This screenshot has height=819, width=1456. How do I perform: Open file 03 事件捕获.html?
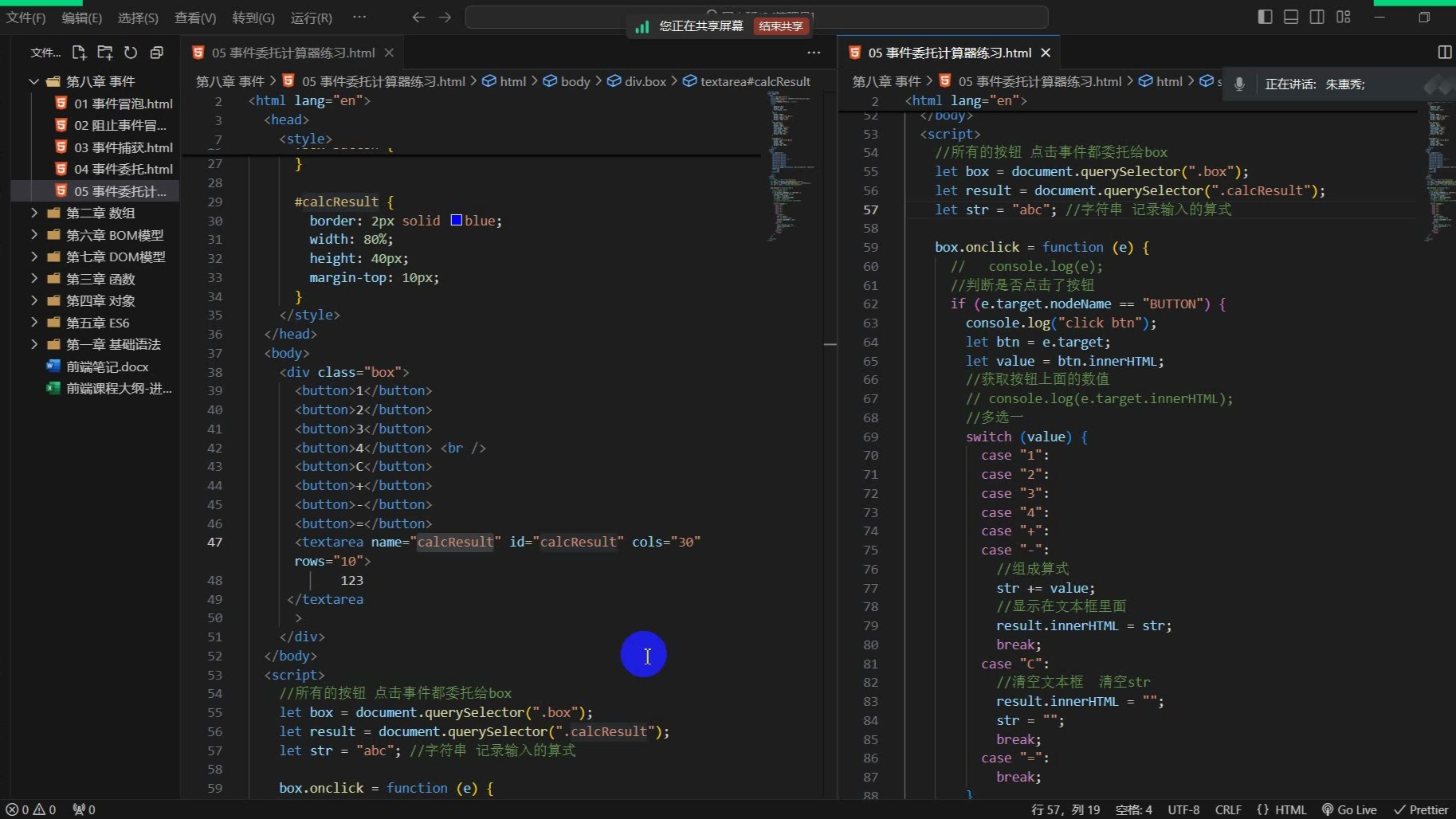point(95,147)
